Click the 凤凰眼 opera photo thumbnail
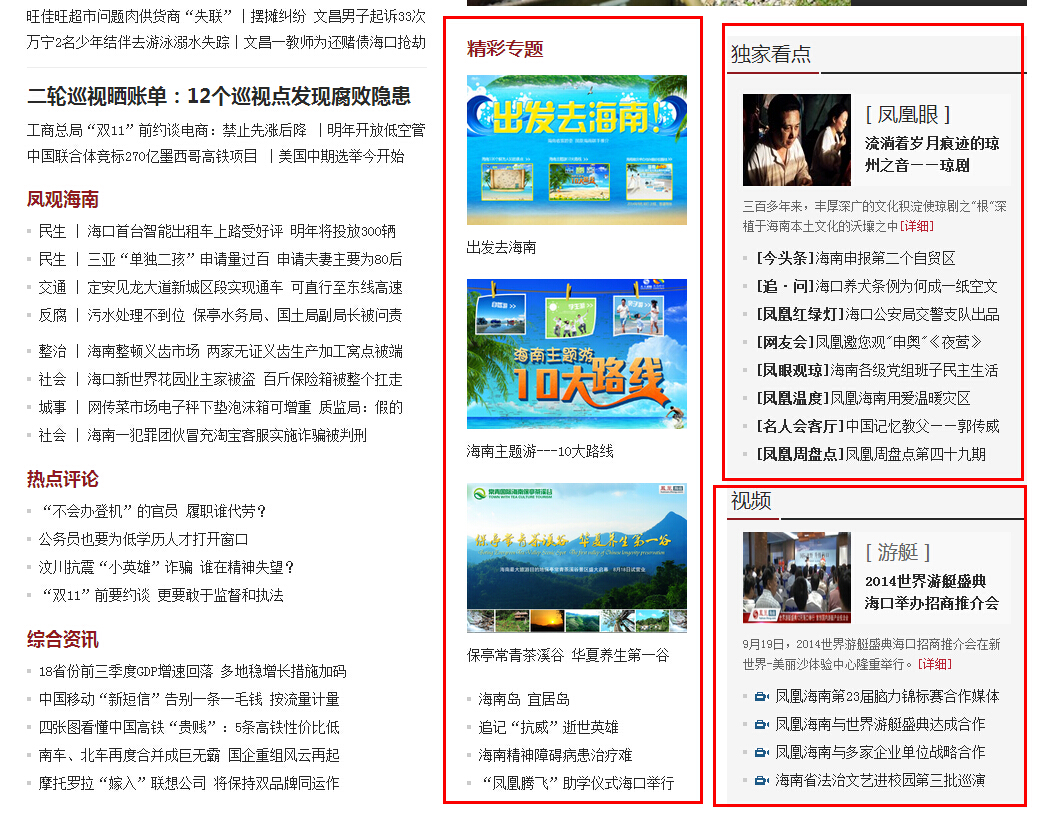 (796, 140)
